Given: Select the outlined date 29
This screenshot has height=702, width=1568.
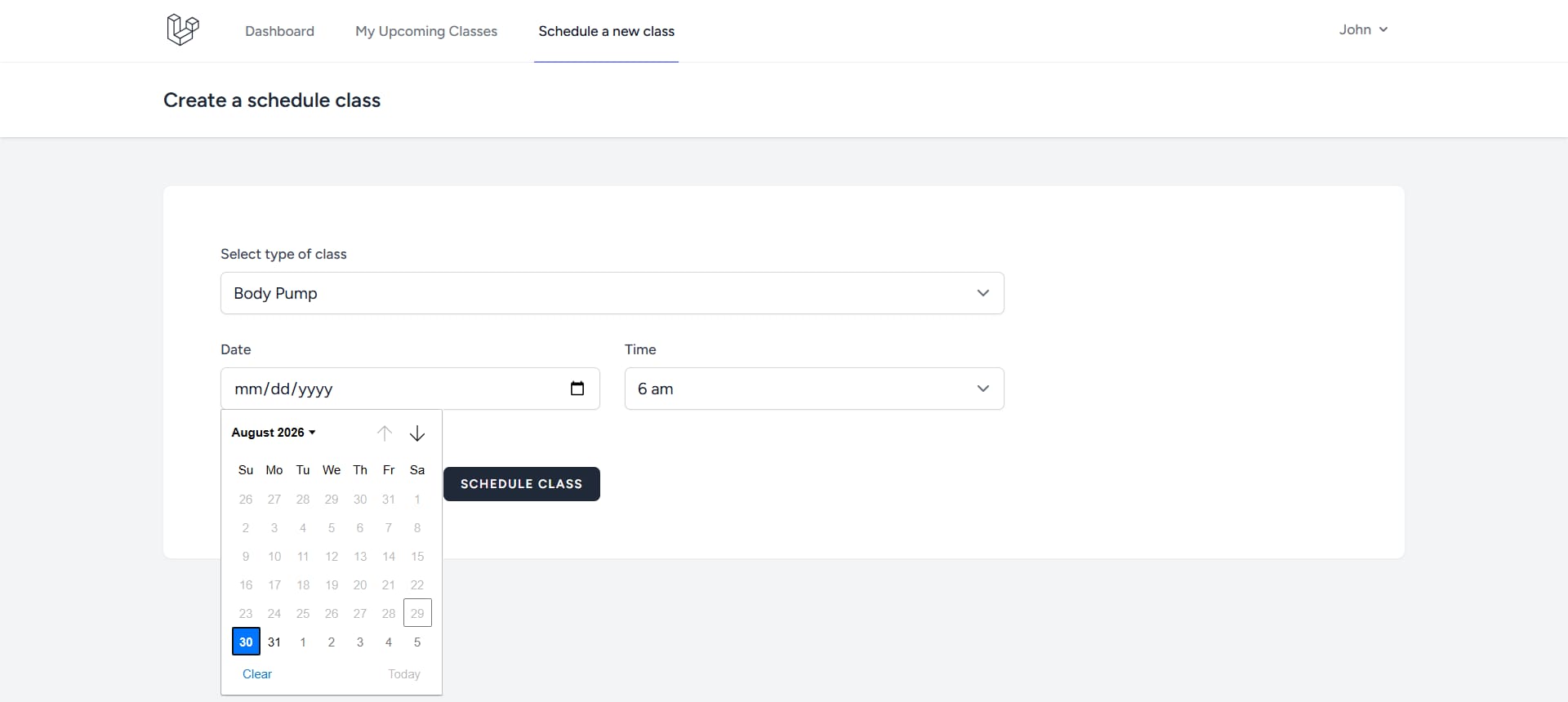Looking at the screenshot, I should pos(417,613).
